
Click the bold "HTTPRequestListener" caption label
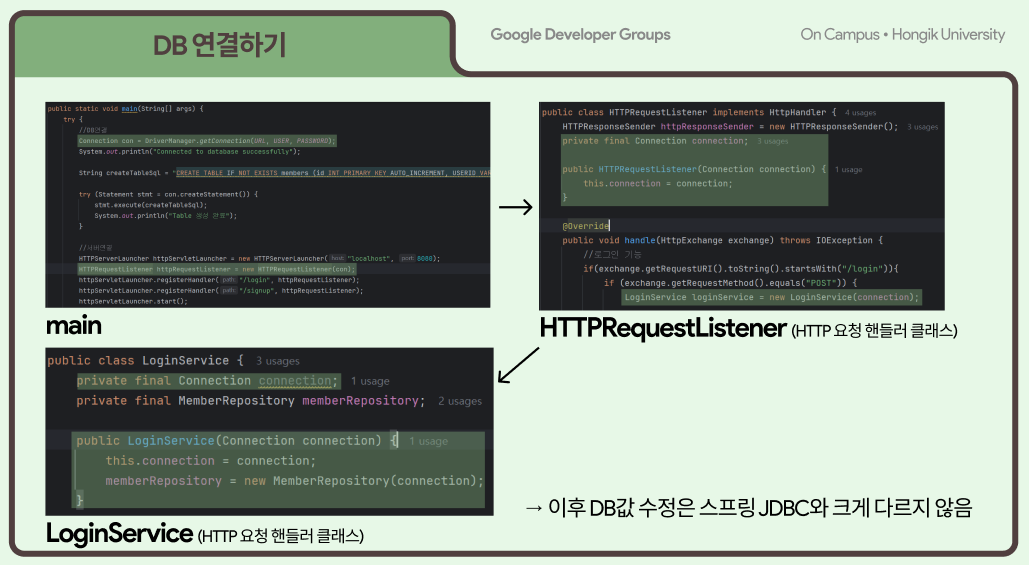pyautogui.click(x=663, y=328)
